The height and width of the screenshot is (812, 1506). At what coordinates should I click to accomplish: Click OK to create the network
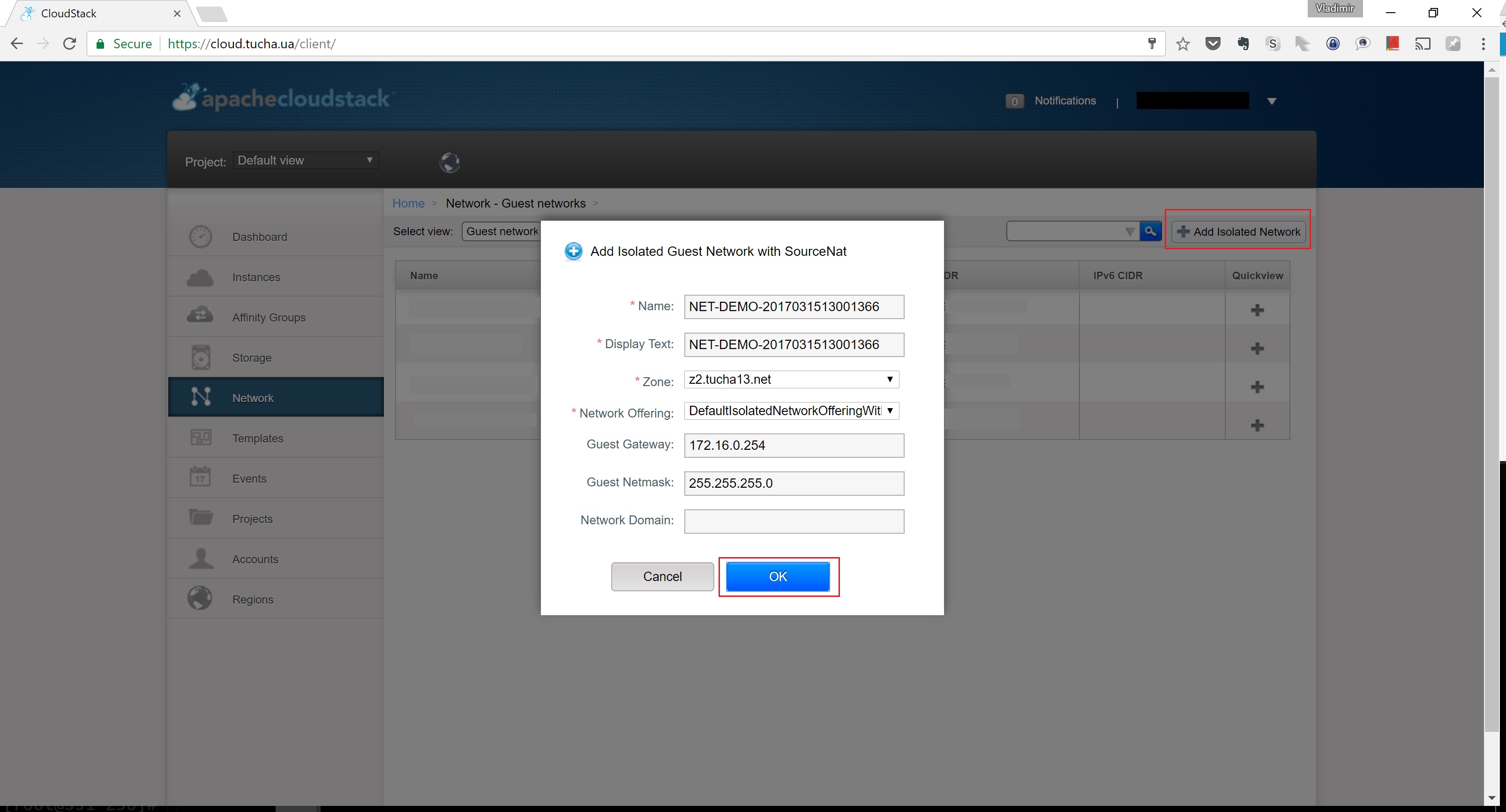coord(778,576)
